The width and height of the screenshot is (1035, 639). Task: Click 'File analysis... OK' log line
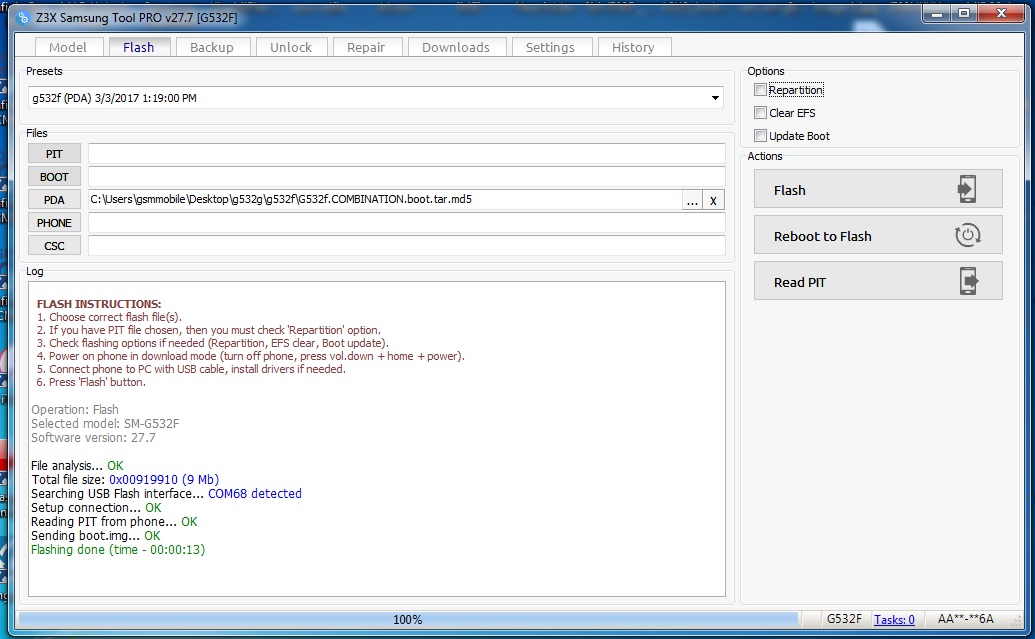point(77,466)
